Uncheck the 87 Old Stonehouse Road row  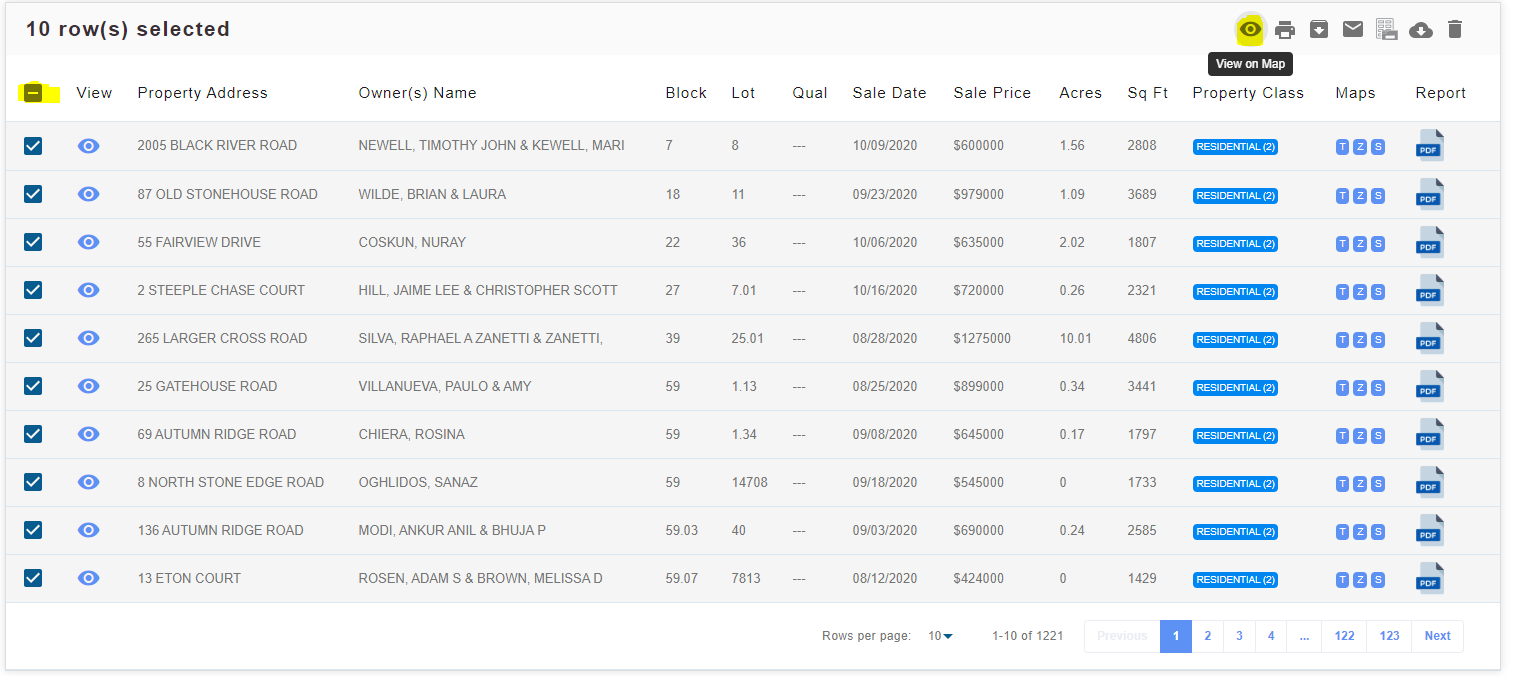coord(33,194)
